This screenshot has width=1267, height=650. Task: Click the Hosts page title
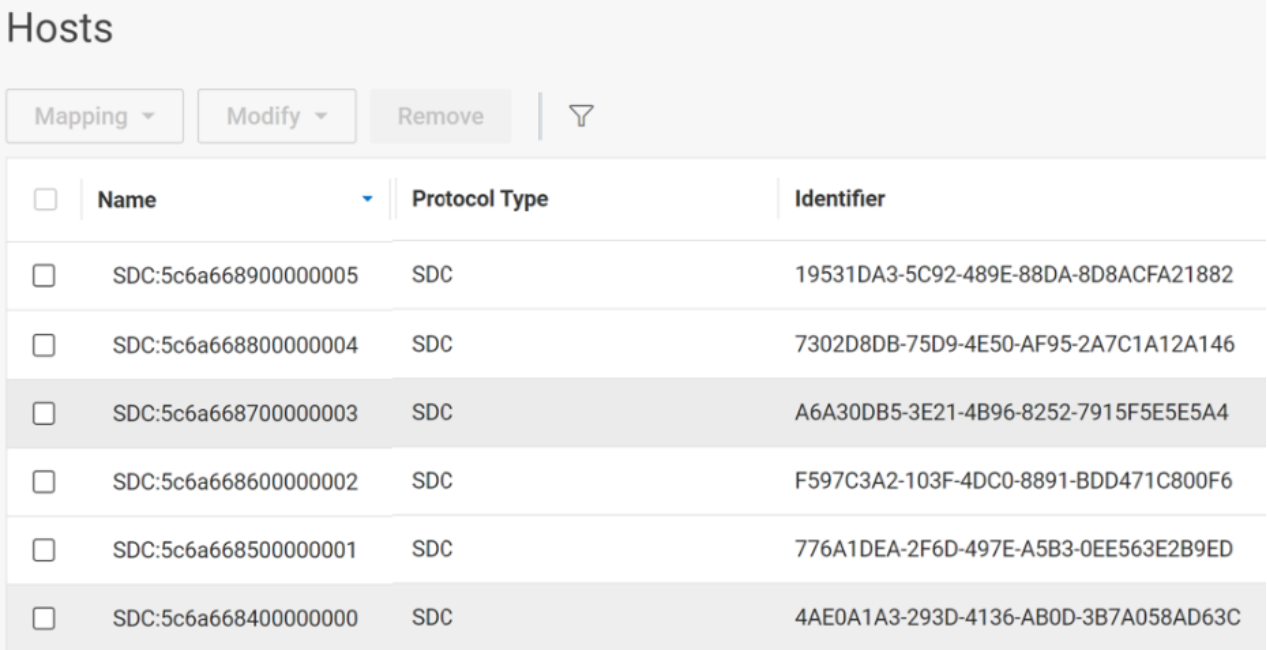pyautogui.click(x=61, y=29)
